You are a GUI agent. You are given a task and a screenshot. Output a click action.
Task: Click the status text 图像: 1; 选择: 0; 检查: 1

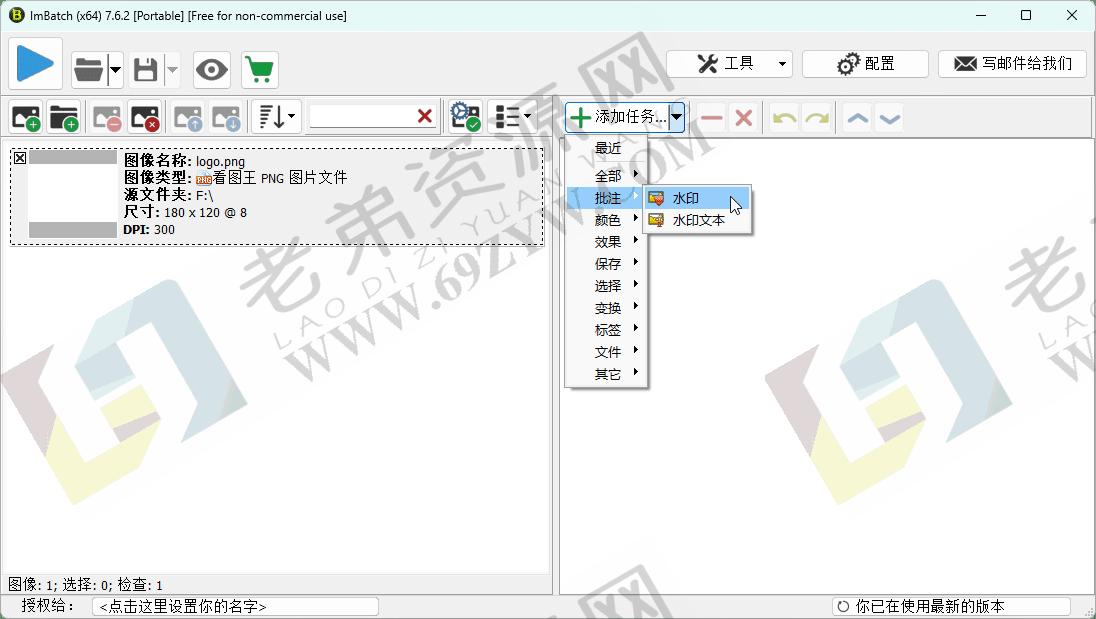click(85, 584)
